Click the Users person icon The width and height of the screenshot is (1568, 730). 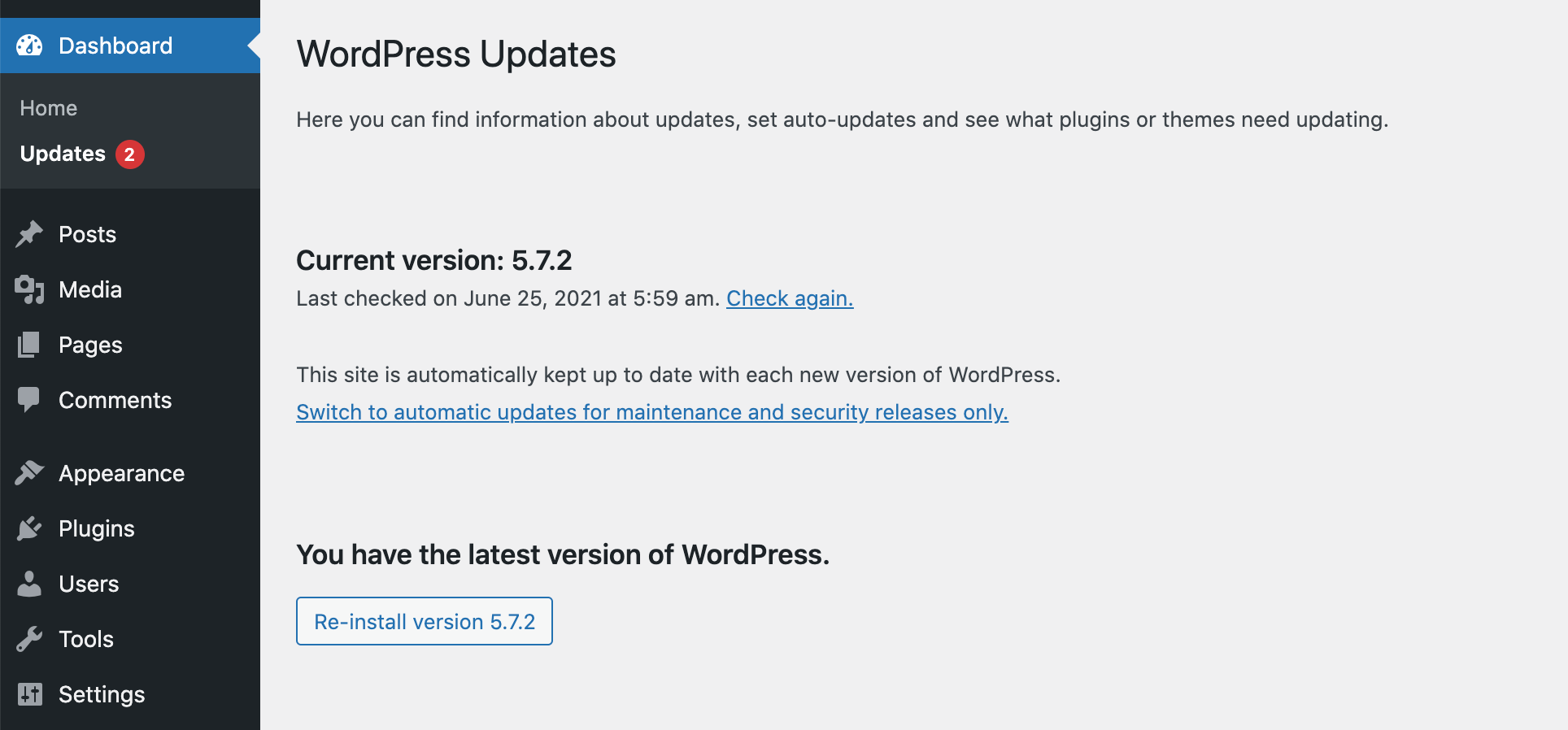point(29,584)
